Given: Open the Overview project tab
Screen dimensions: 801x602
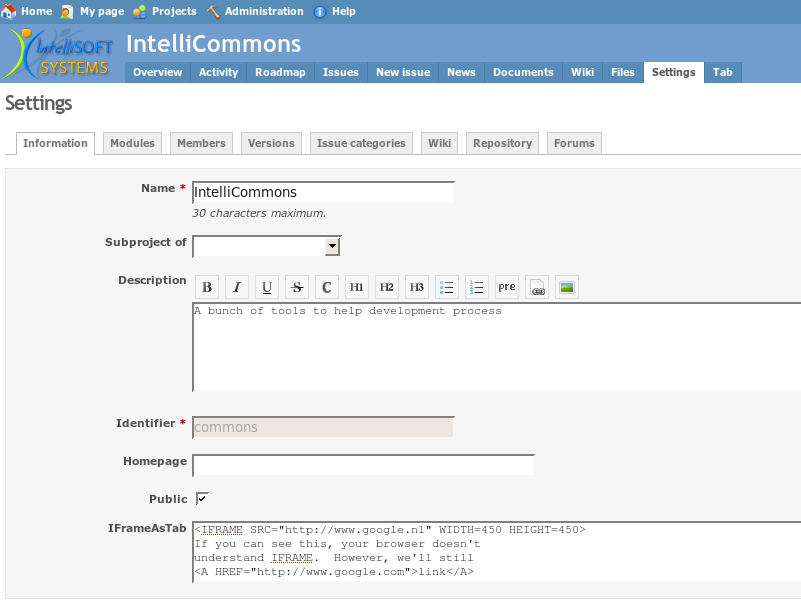Looking at the screenshot, I should (x=157, y=73).
